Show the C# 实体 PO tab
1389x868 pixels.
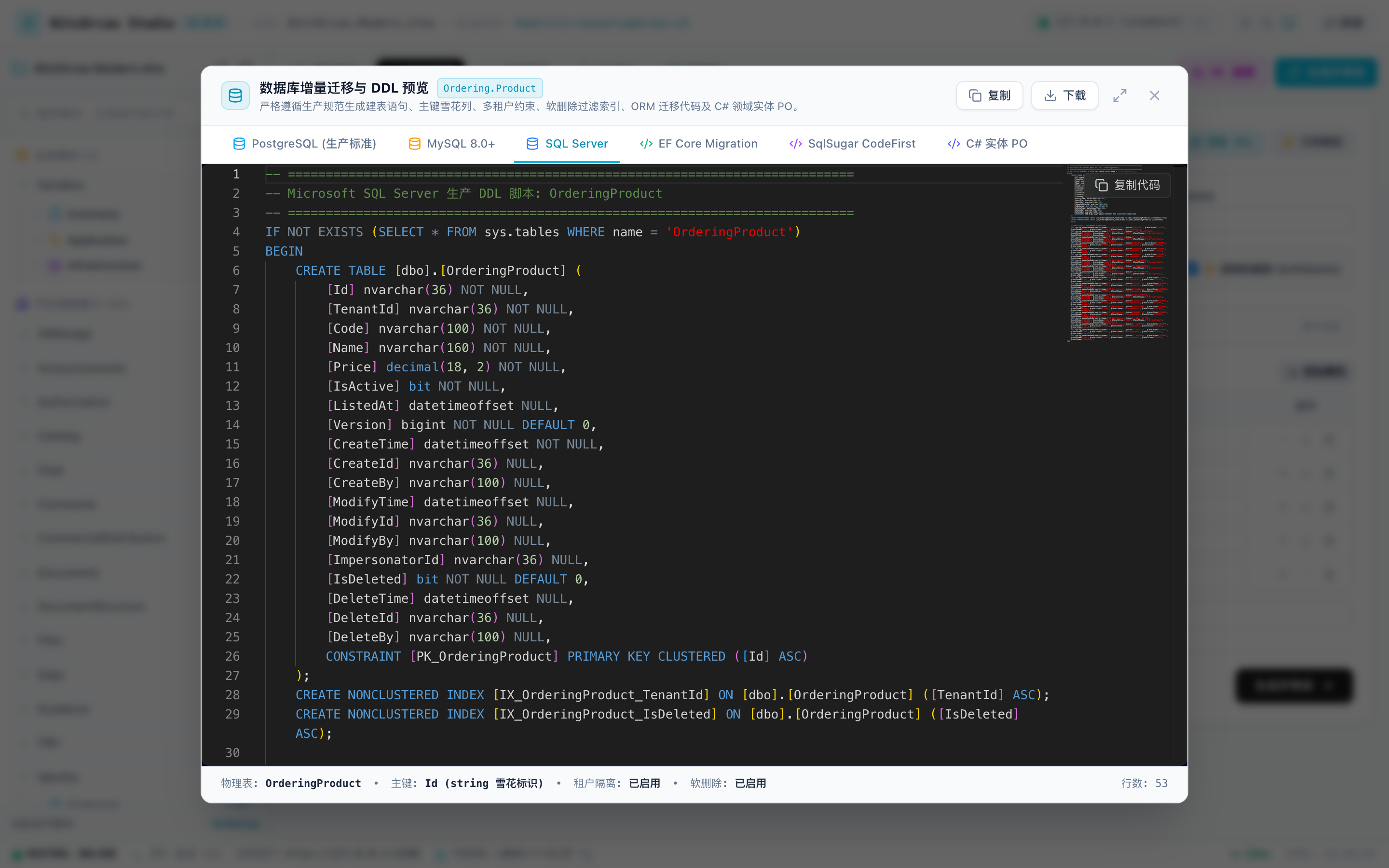(x=987, y=144)
